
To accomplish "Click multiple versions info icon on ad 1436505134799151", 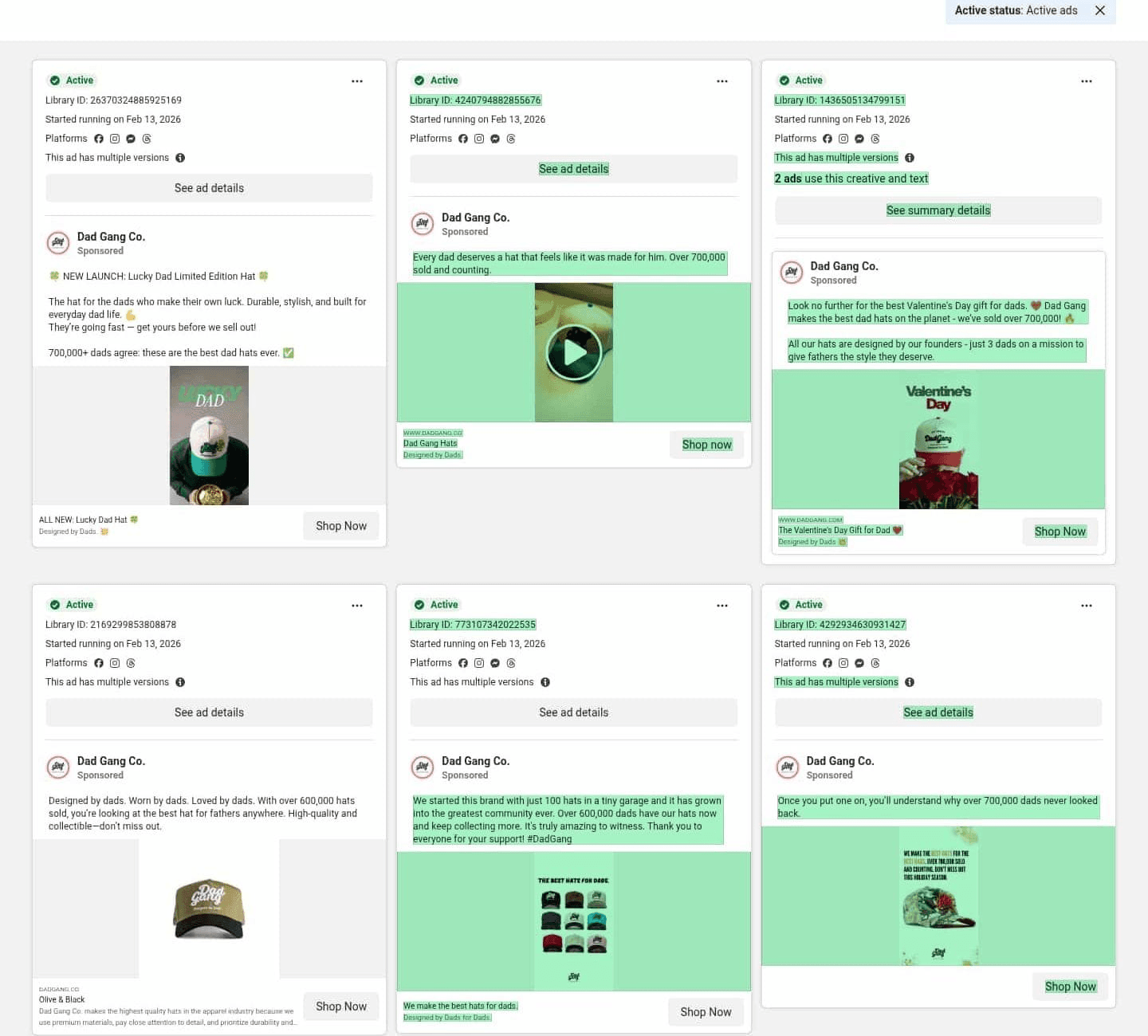I will click(x=910, y=158).
